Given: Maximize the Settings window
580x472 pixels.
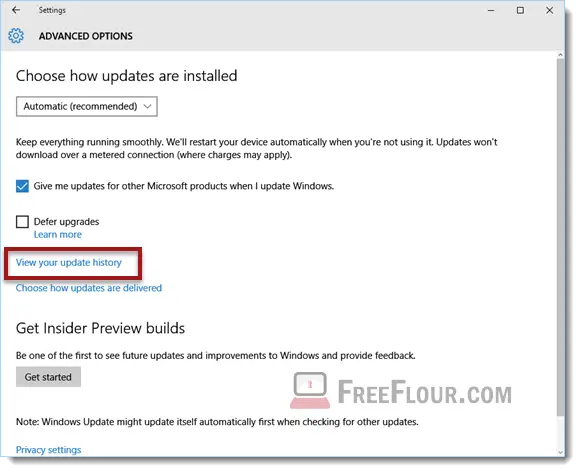Looking at the screenshot, I should [x=520, y=10].
